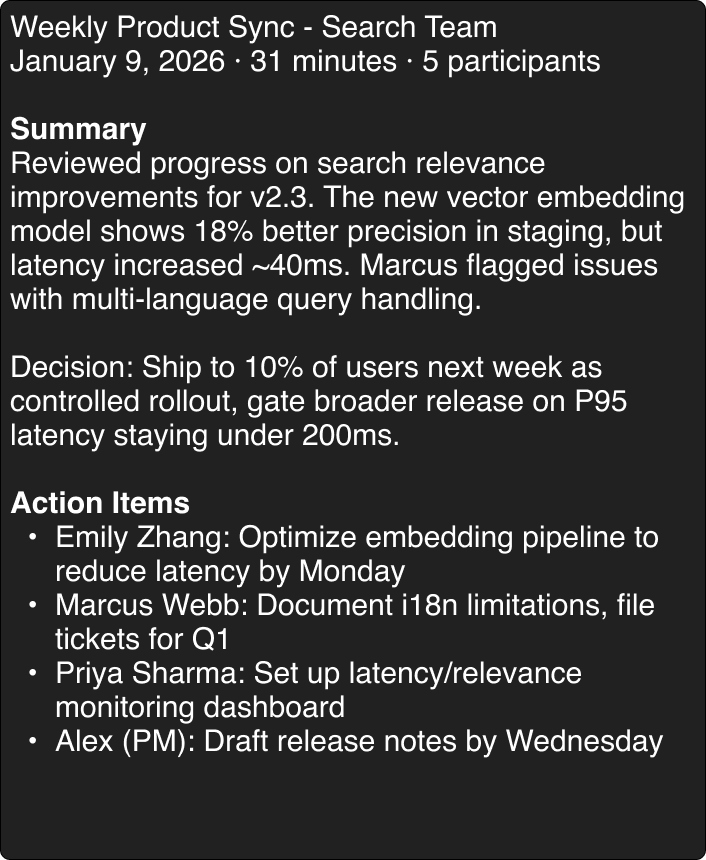Click the Alex (PM) release notes item
Screen dimensions: 706x860
click(359, 741)
